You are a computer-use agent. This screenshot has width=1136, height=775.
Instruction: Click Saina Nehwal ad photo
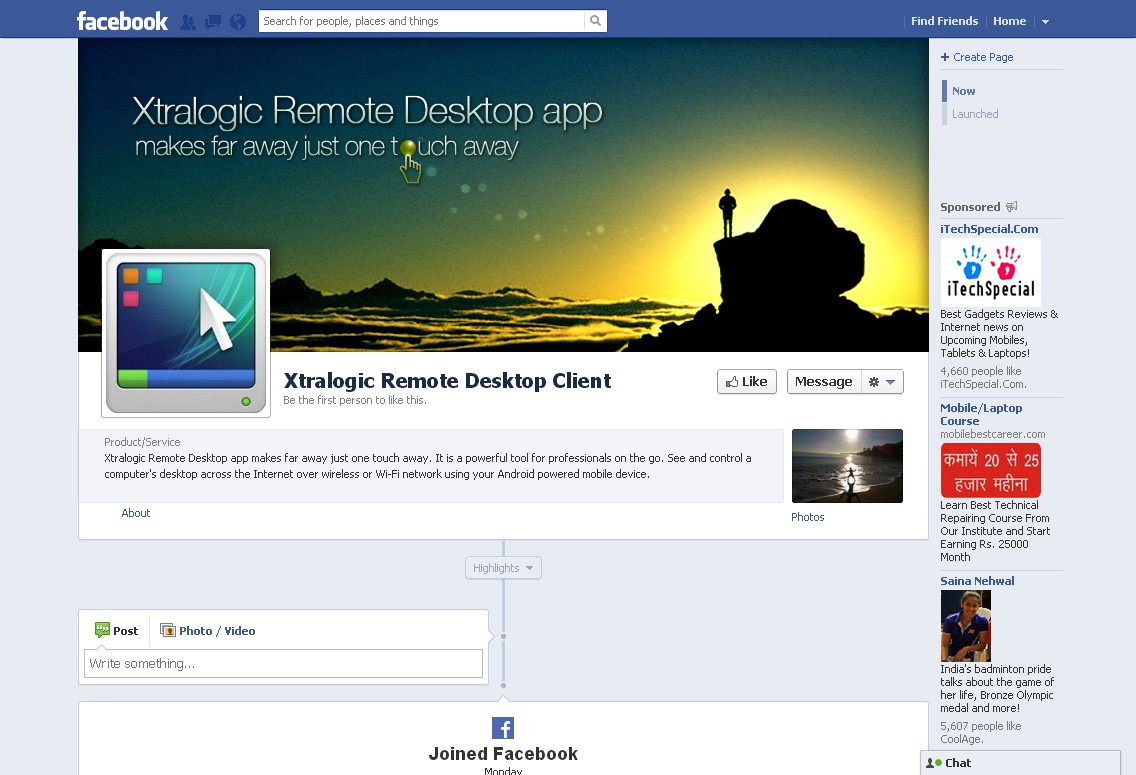pyautogui.click(x=965, y=625)
